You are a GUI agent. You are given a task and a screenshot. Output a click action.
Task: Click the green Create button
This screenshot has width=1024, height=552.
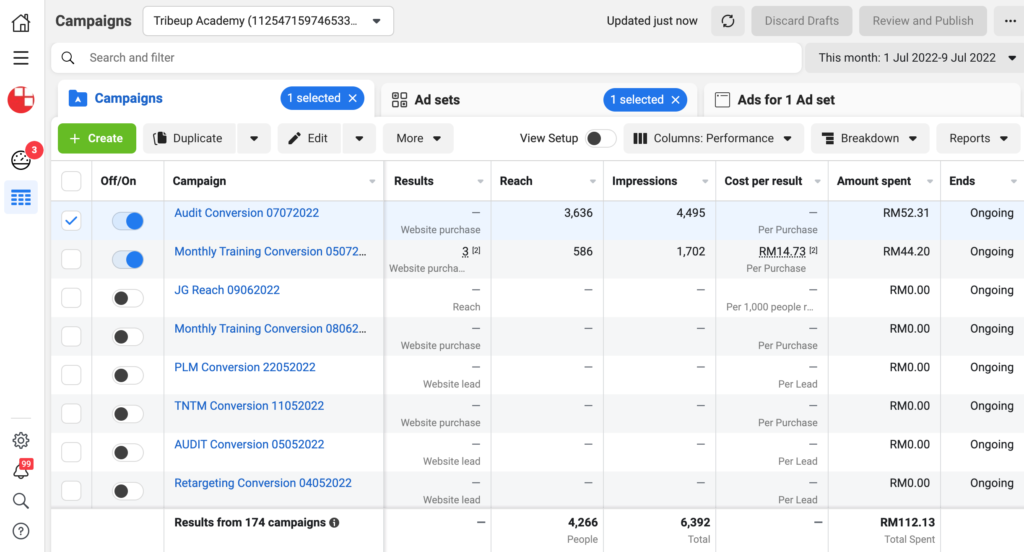[97, 138]
